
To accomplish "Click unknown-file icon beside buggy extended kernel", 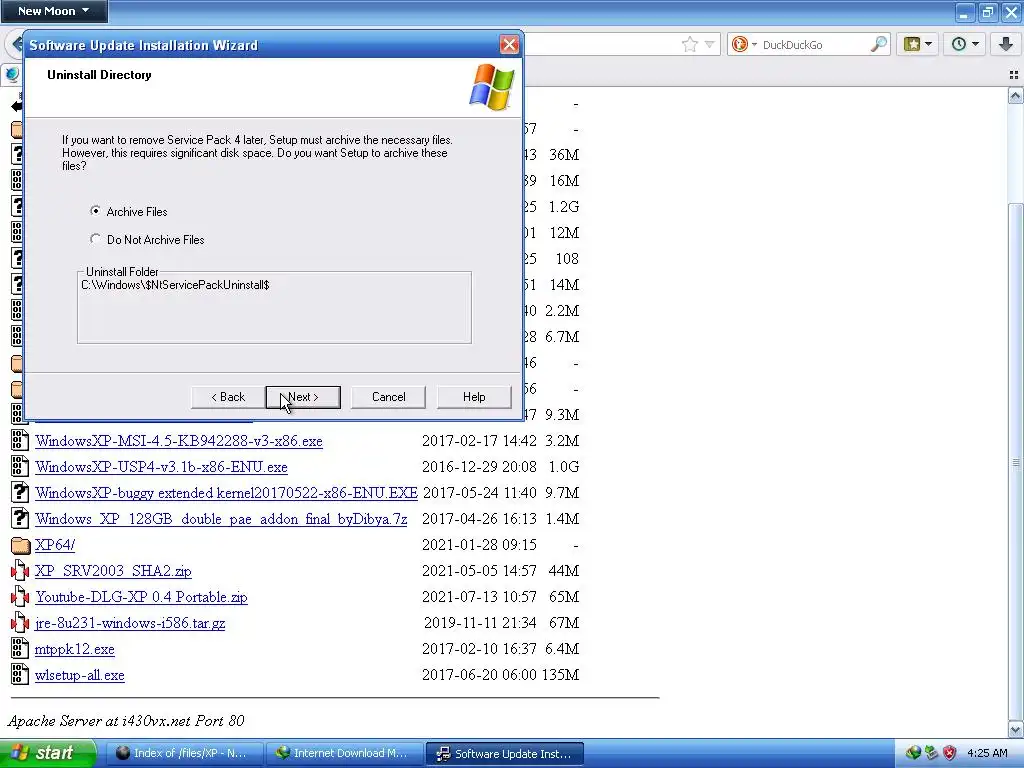I will click(x=20, y=492).
